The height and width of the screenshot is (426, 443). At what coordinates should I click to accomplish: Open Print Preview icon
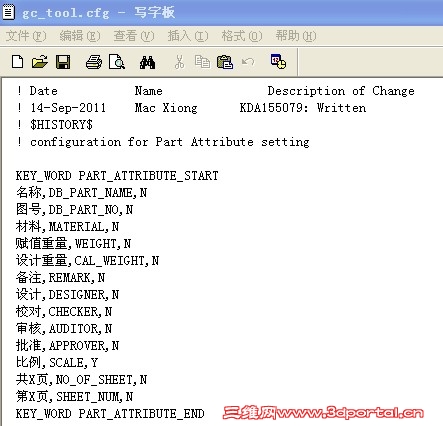coord(117,62)
